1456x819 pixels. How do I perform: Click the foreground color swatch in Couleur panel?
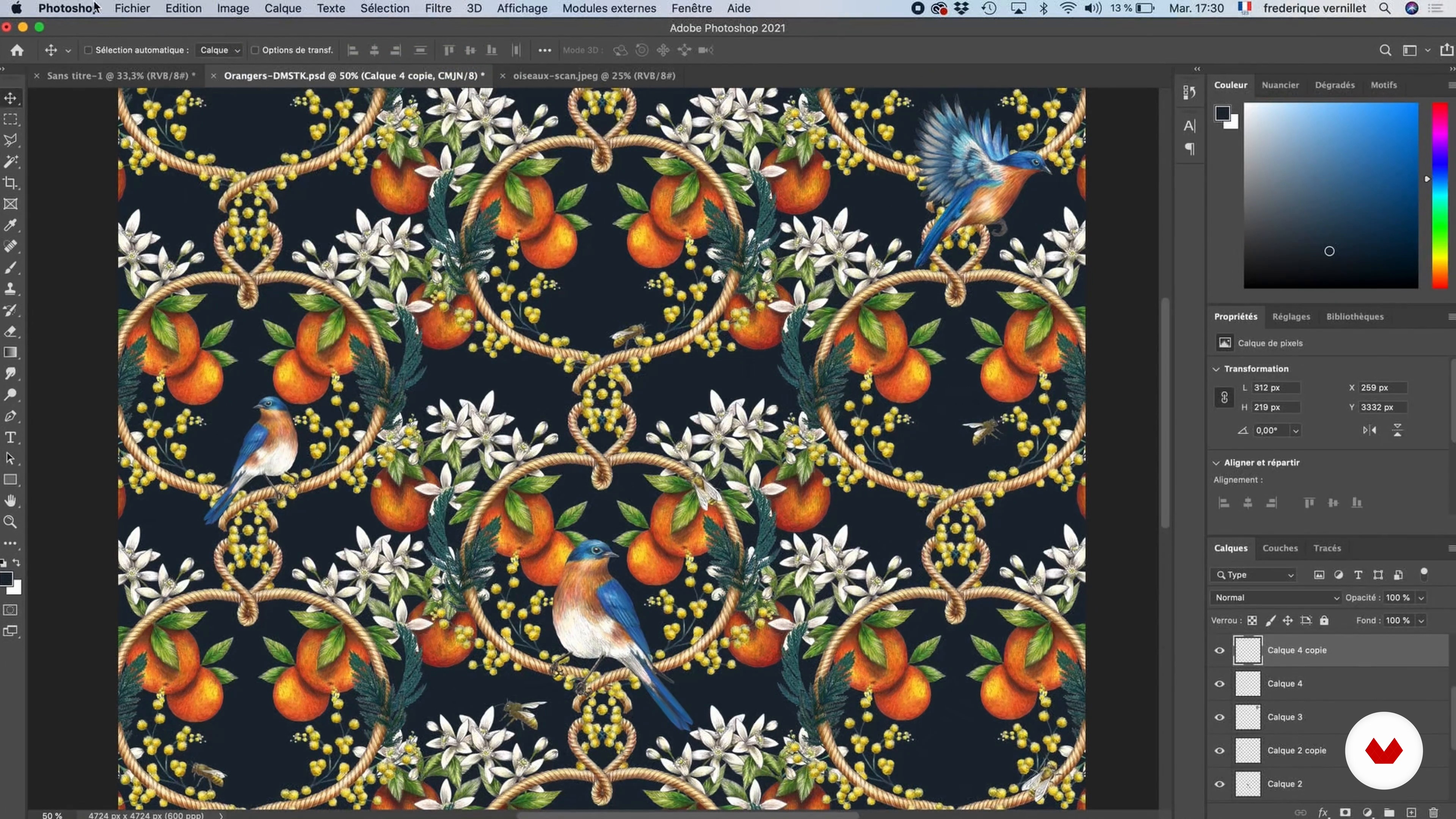1222,113
